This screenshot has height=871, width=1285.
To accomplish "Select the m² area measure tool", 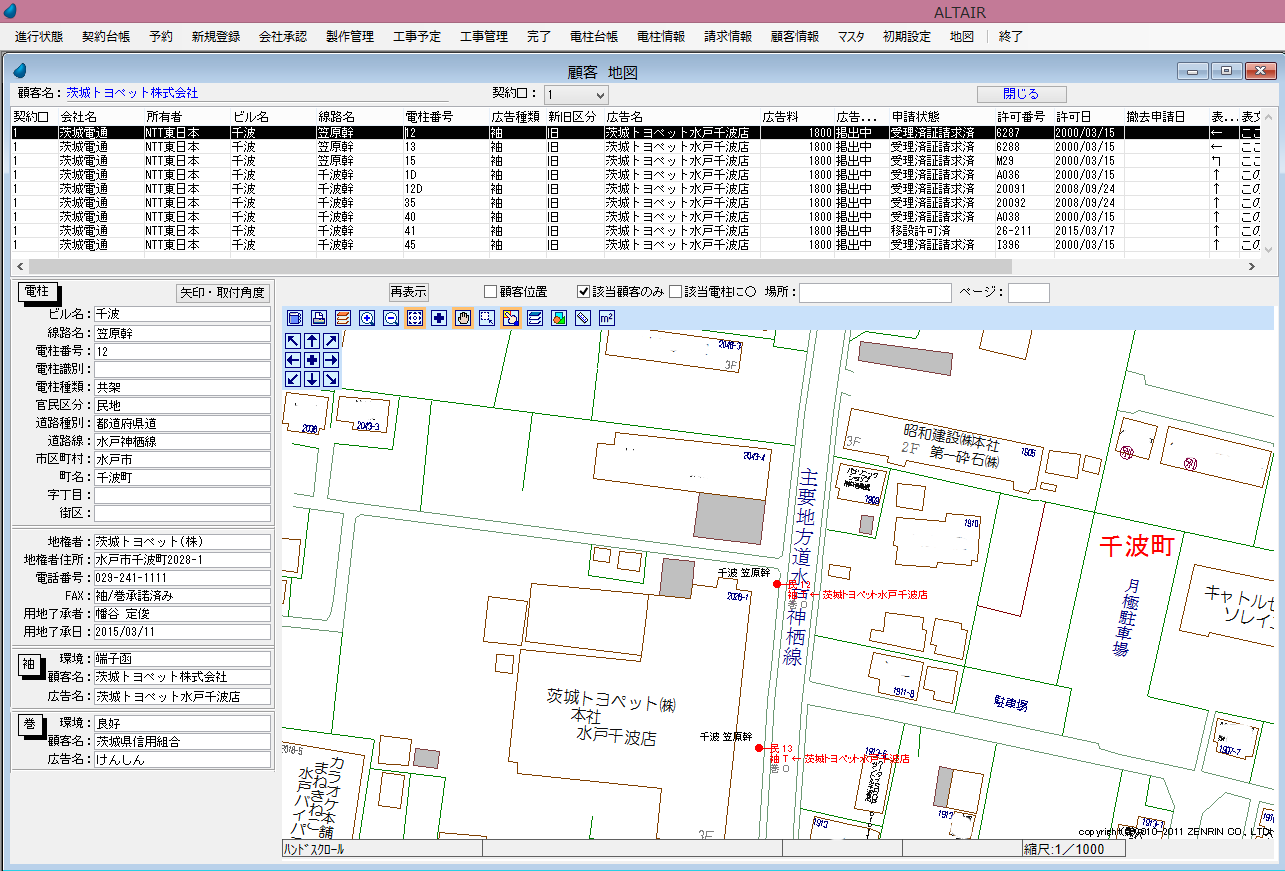I will point(606,318).
